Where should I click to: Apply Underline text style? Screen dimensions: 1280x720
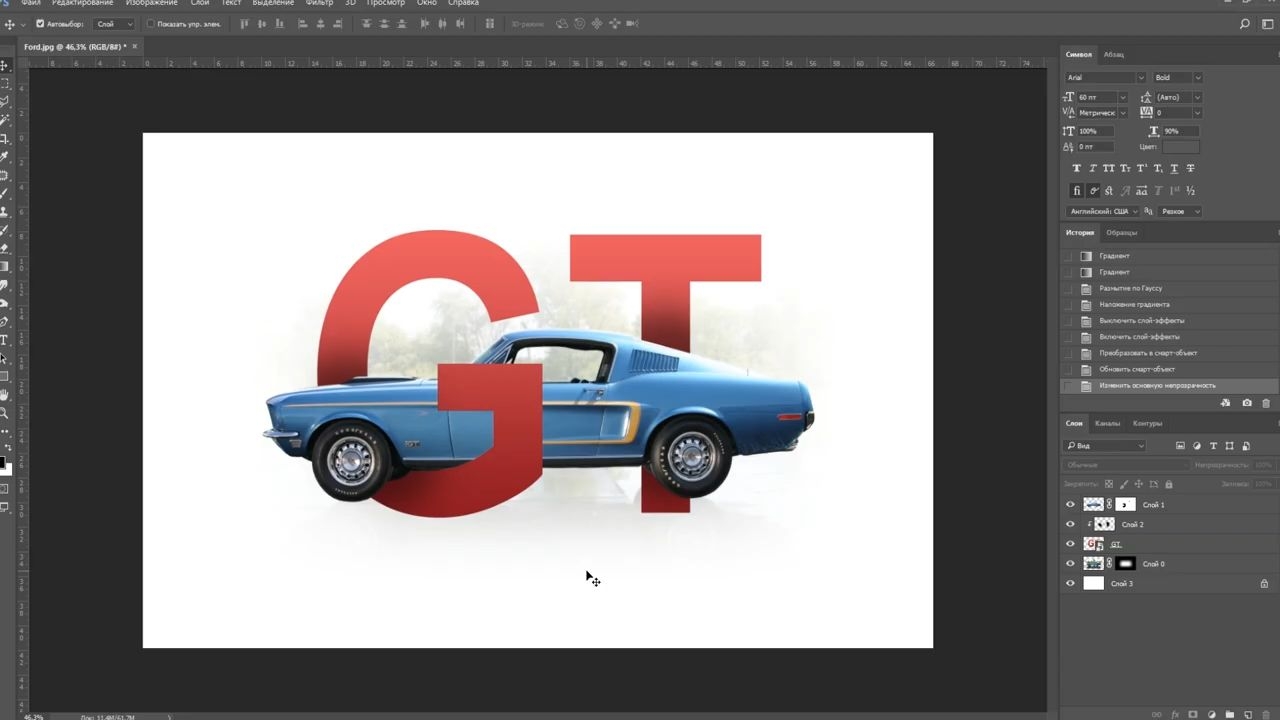point(1174,168)
